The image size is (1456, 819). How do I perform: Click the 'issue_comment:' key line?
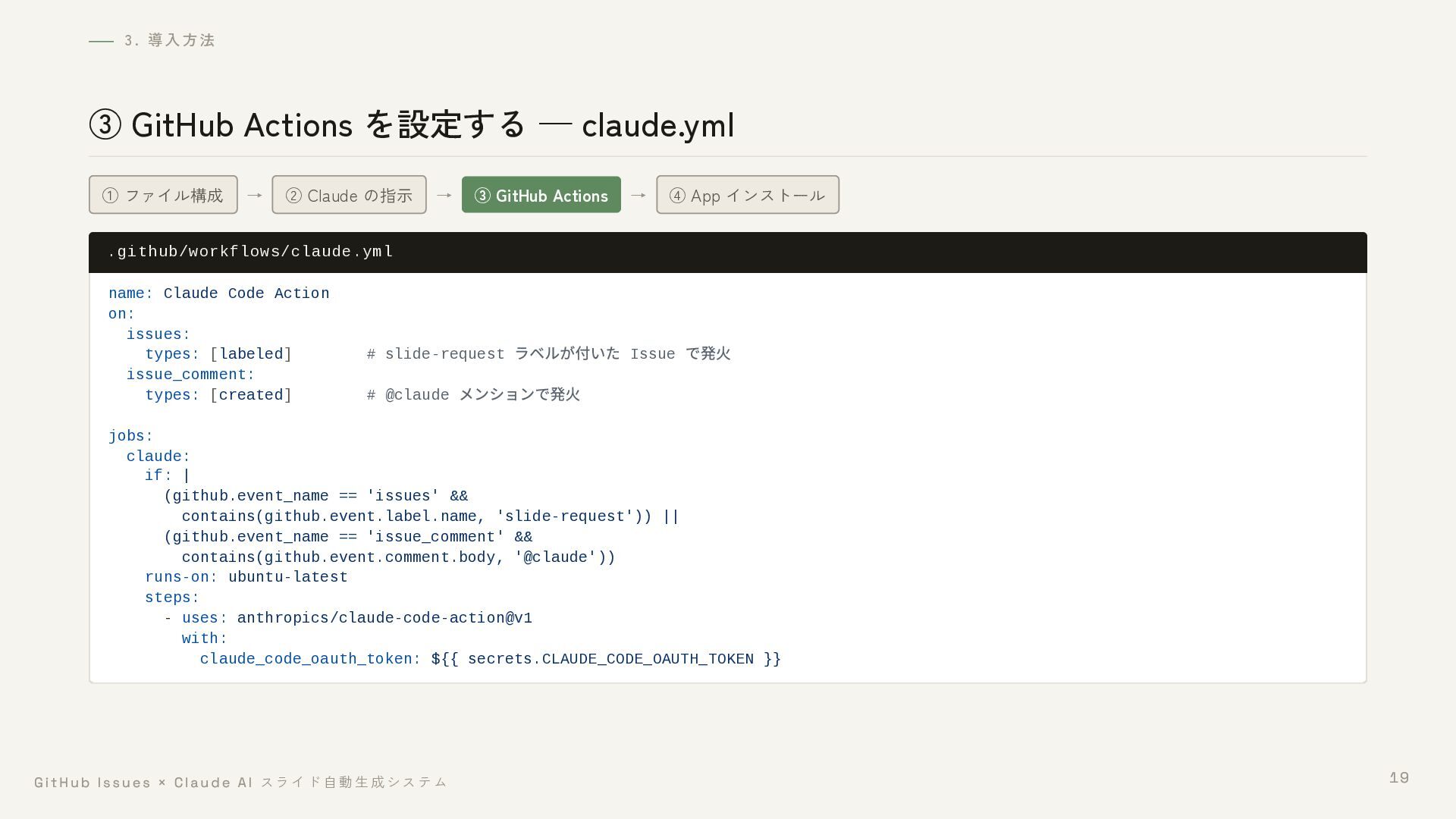tap(191, 375)
